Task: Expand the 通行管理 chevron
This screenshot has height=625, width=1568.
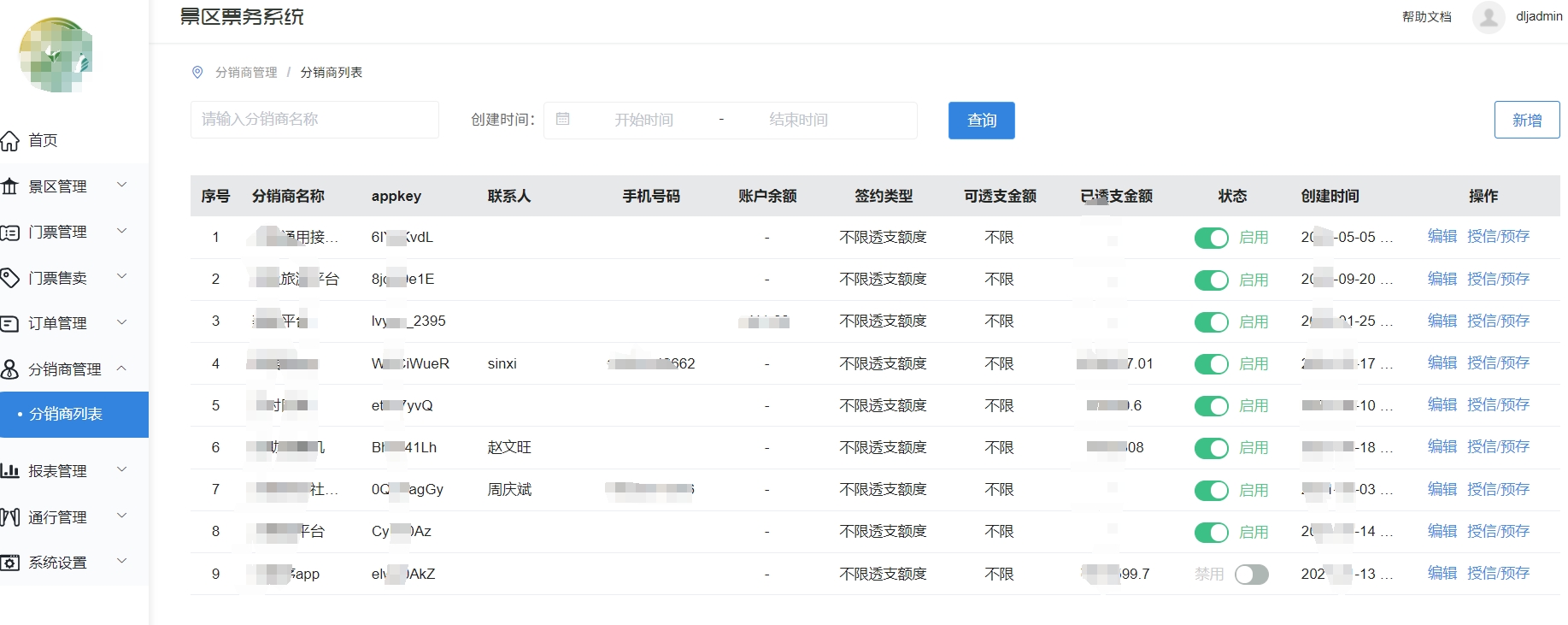Action: coord(121,516)
